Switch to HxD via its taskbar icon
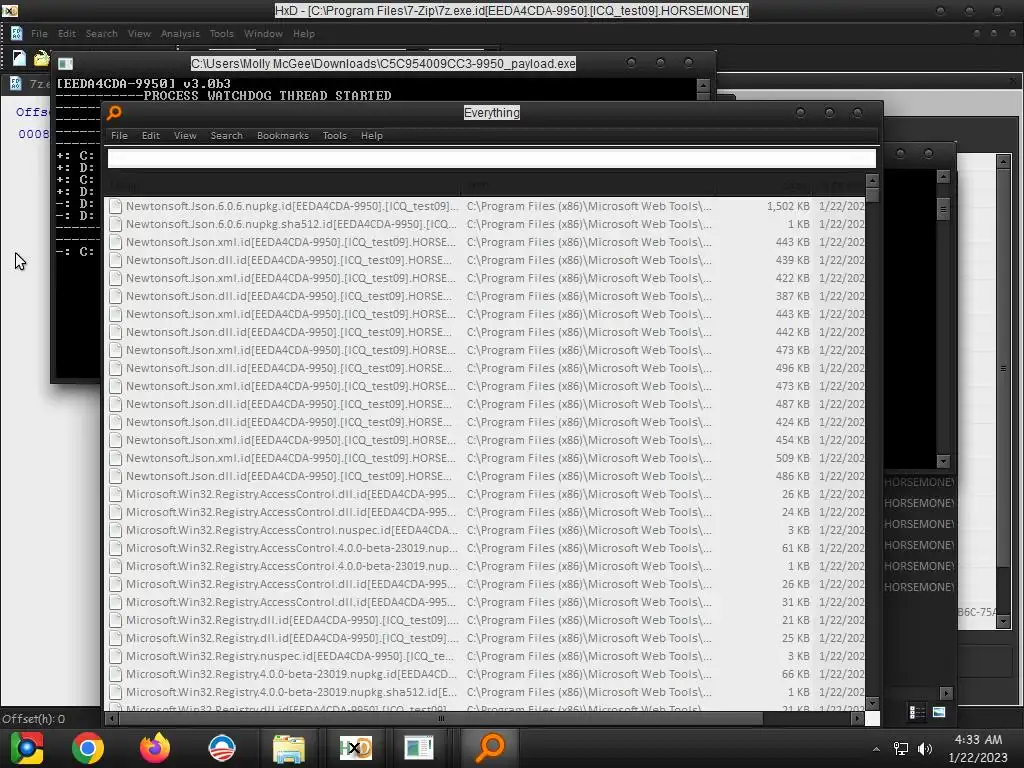This screenshot has height=768, width=1024. (x=355, y=748)
